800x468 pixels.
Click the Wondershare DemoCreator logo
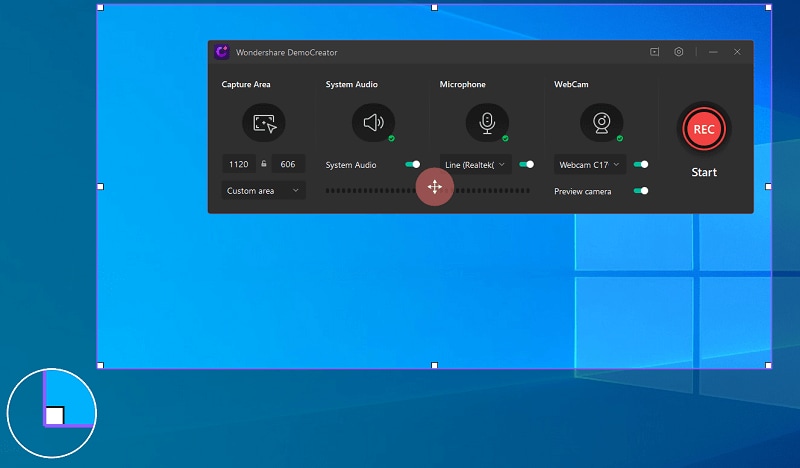point(222,52)
